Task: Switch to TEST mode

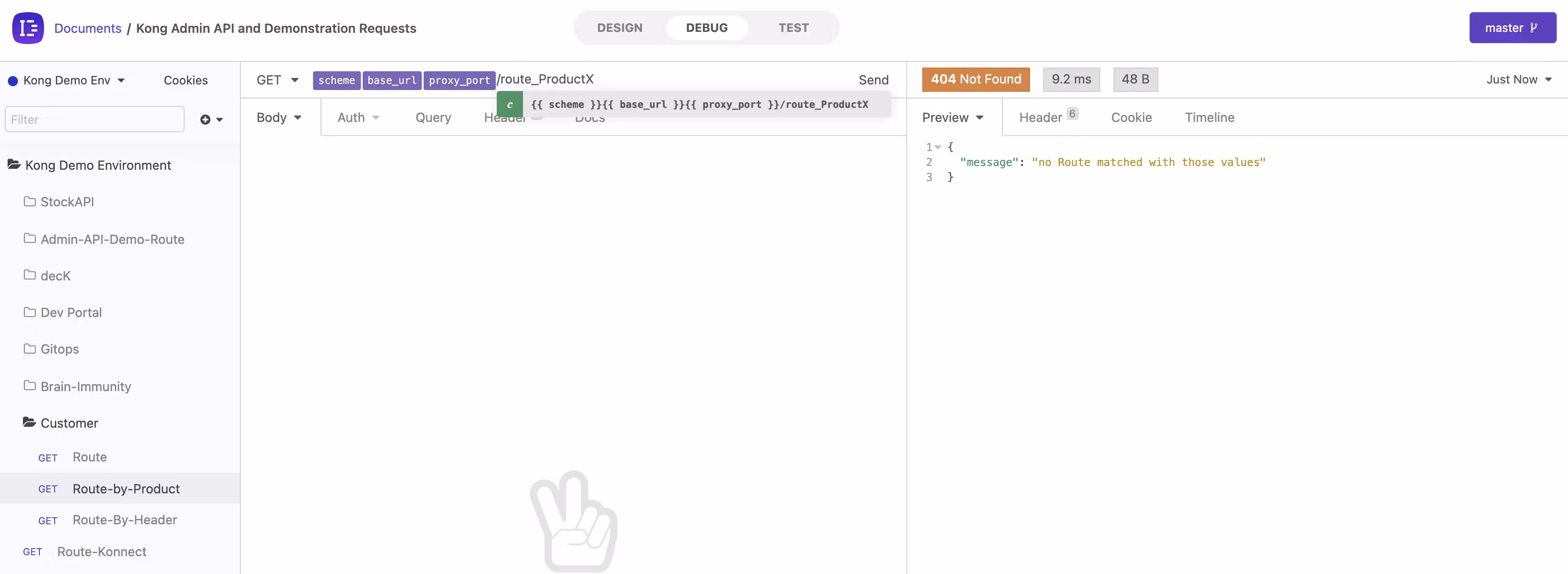Action: click(793, 28)
